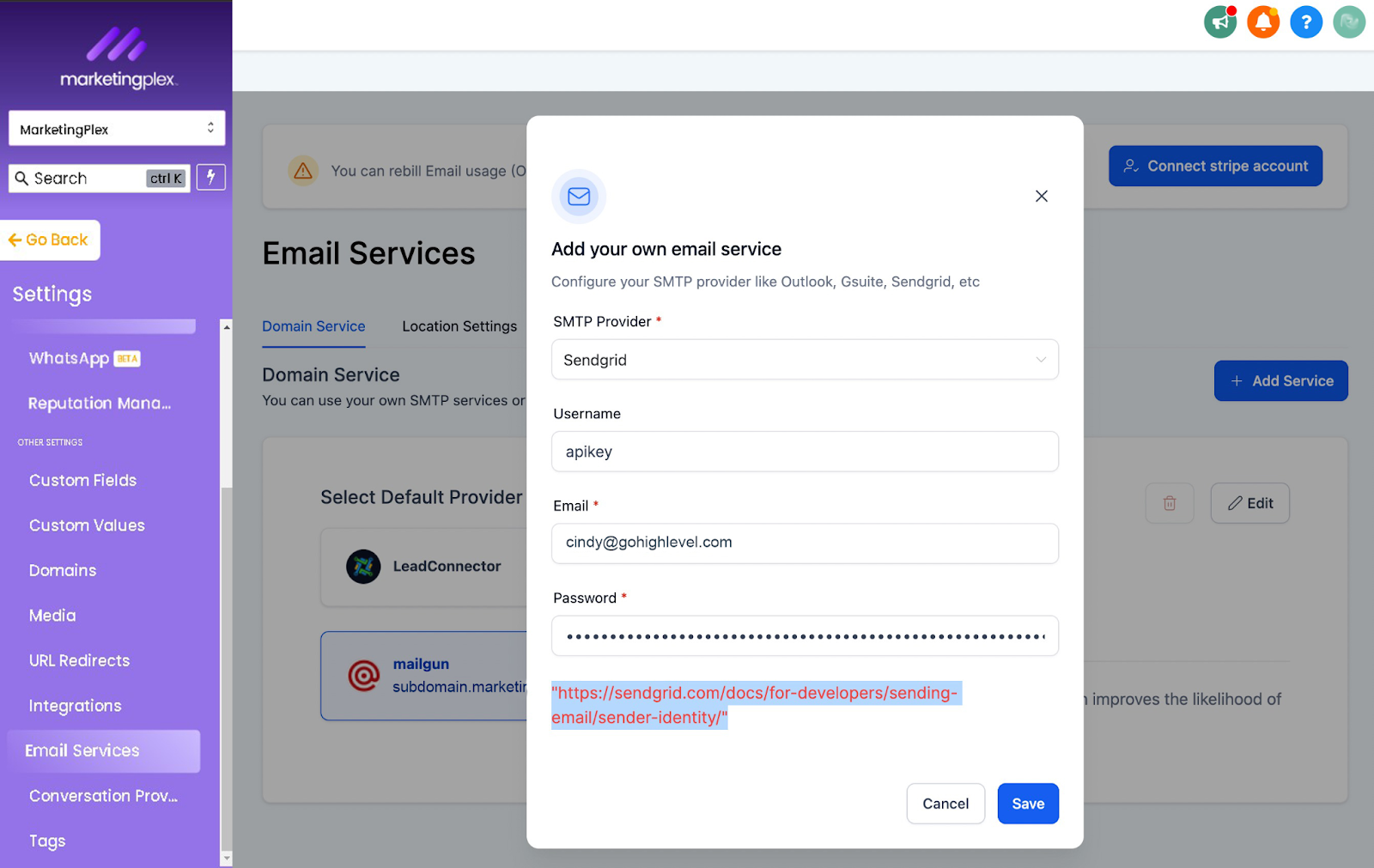Open the MarketingPlex account switcher dropdown
This screenshot has width=1374, height=868.
117,129
